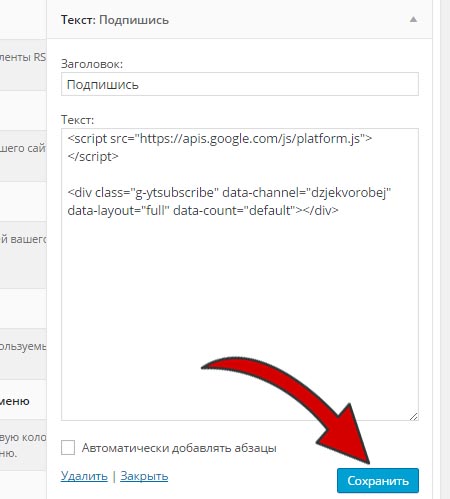Open the partially visible ленты RSS widget
The width and height of the screenshot is (450, 499).
[x=23, y=65]
